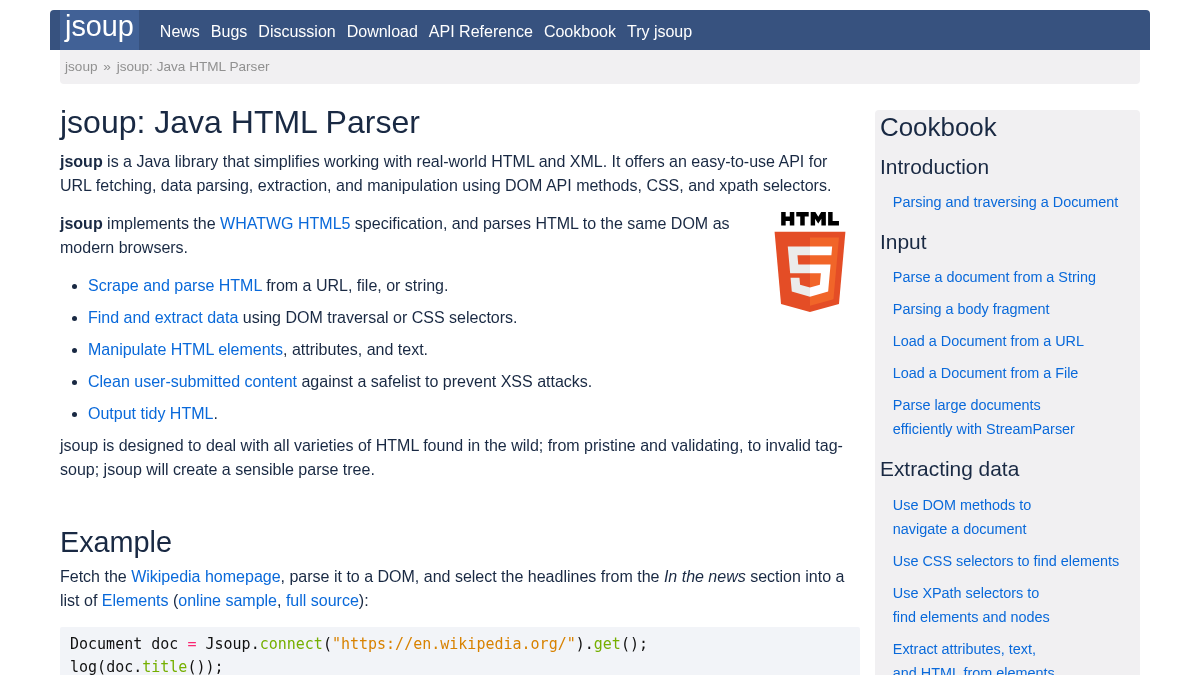Screen dimensions: 1200x675
Task: Open the Scrape and parse HTML link
Action: click(175, 286)
